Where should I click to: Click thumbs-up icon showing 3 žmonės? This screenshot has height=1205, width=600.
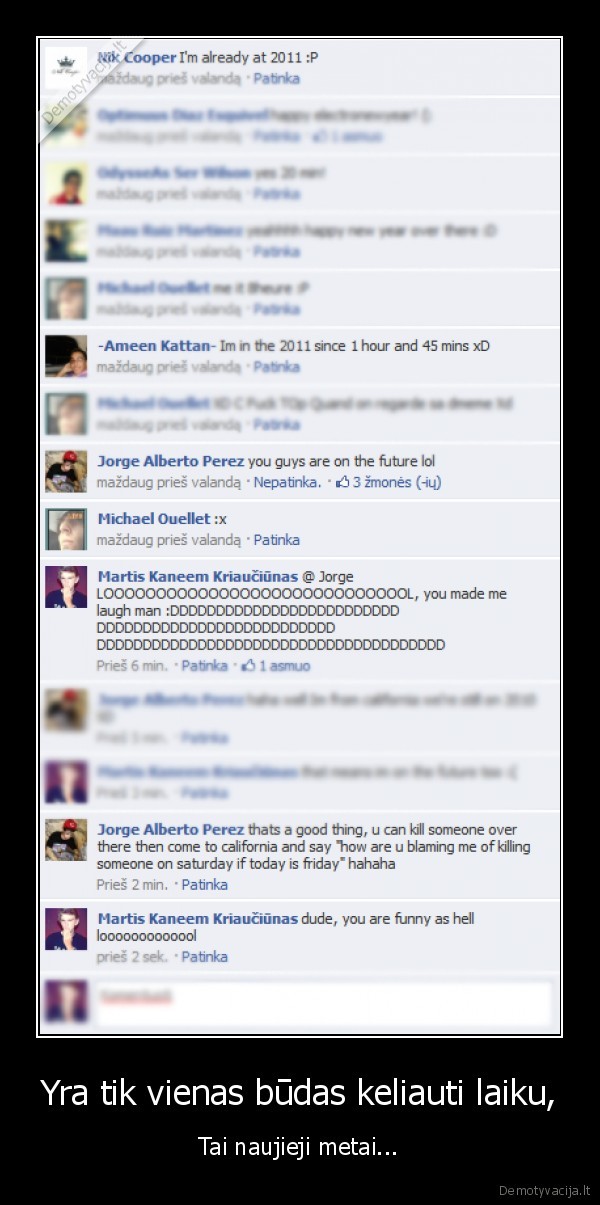343,482
